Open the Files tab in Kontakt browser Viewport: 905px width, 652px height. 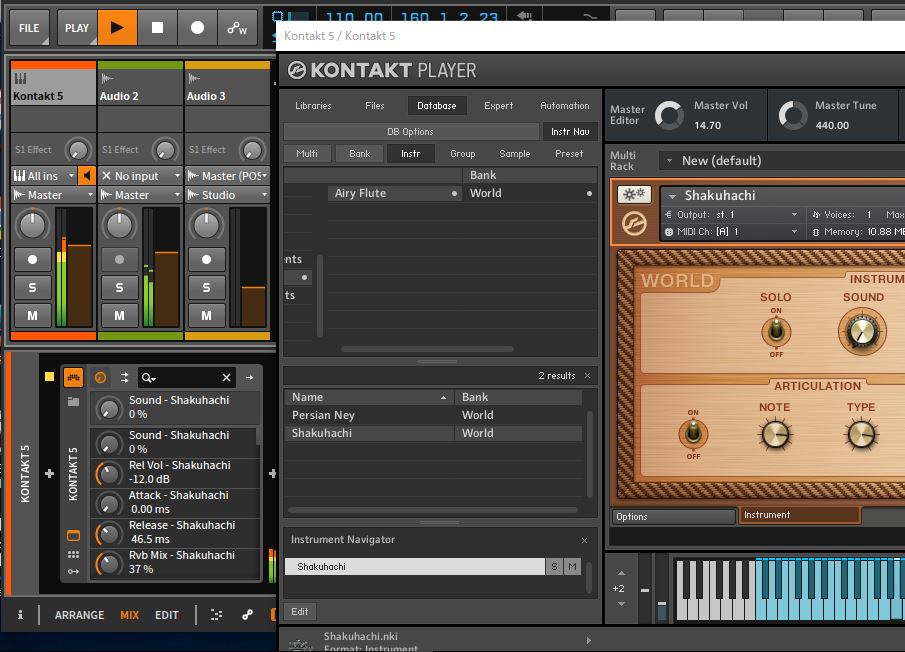pyautogui.click(x=375, y=106)
